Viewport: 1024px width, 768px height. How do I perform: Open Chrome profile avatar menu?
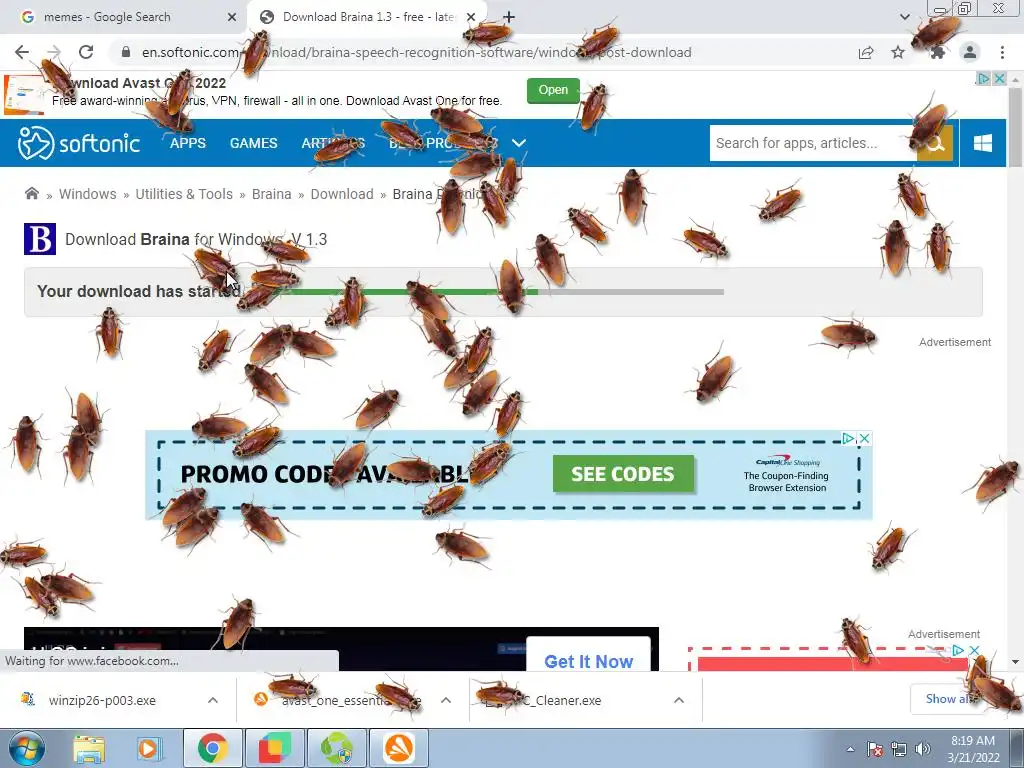(x=970, y=52)
